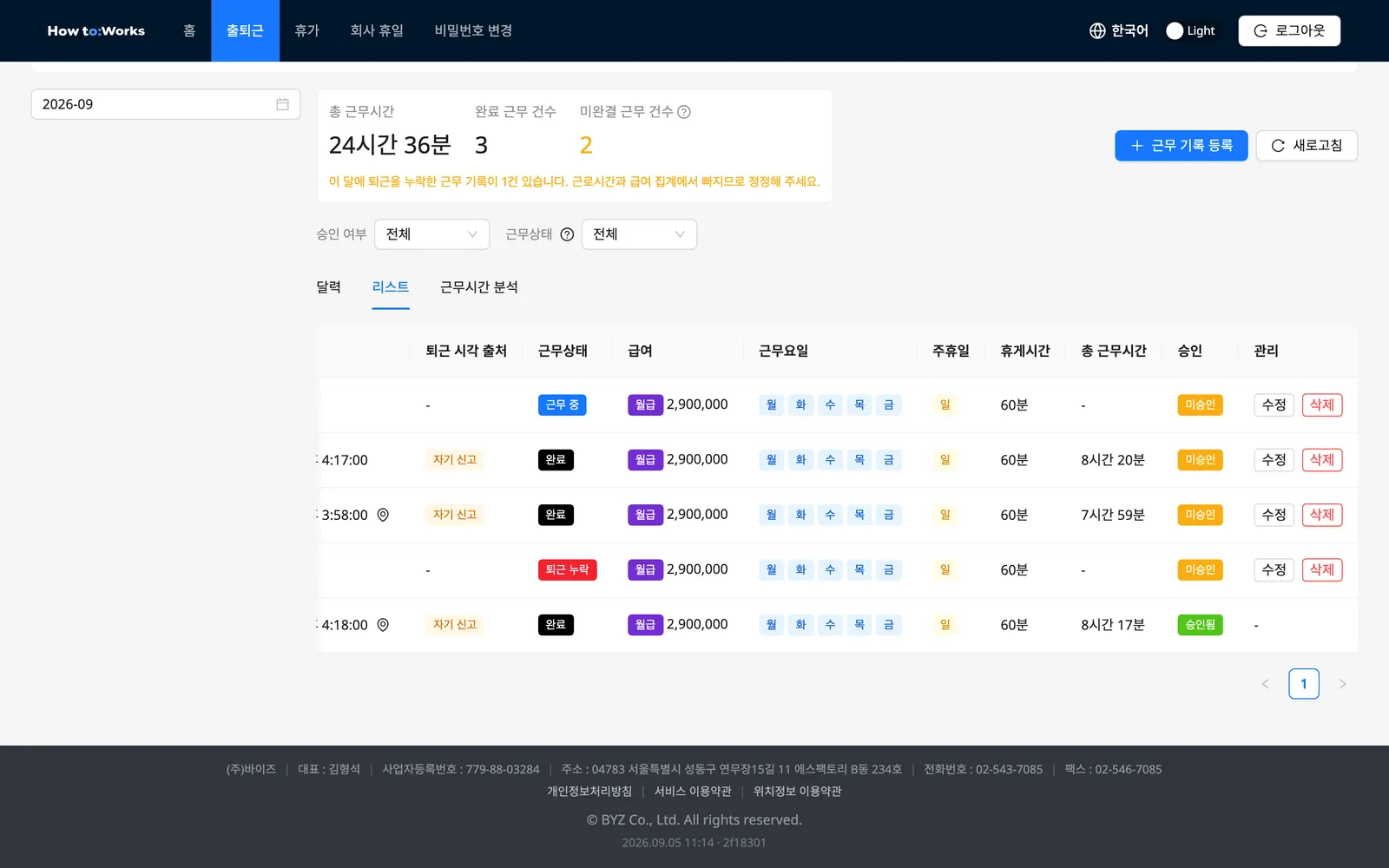The image size is (1389, 868).
Task: Open the 회사 휴일 menu item
Action: (377, 31)
